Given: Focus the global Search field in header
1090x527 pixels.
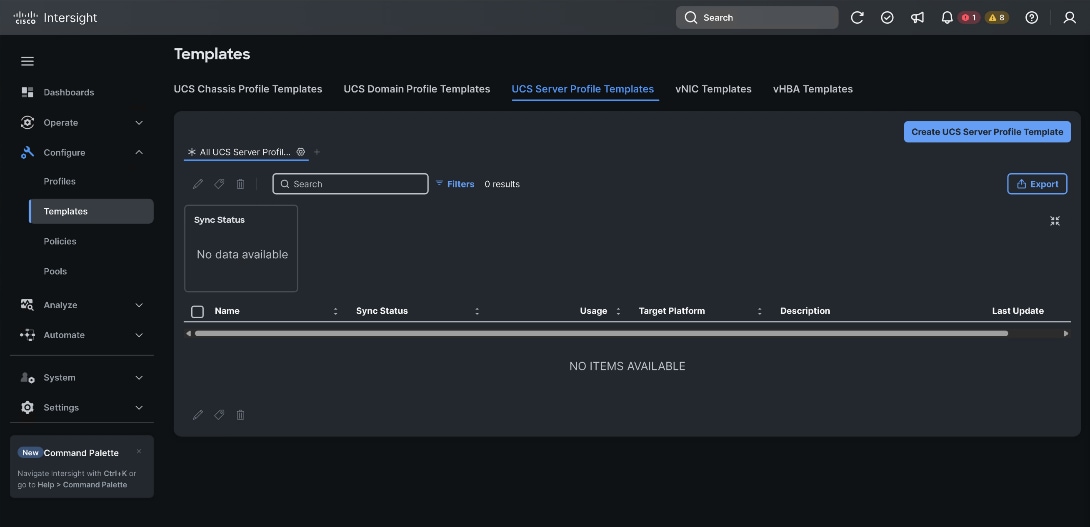Looking at the screenshot, I should click(757, 17).
